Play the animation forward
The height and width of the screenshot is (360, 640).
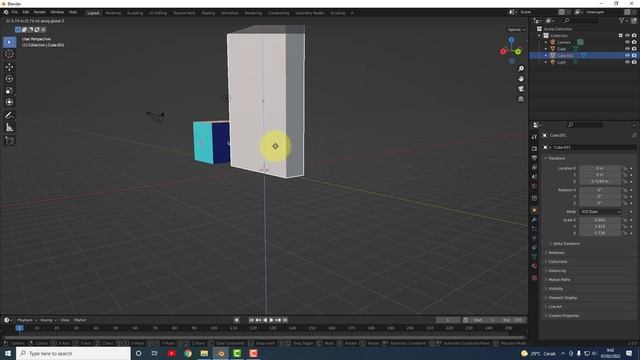click(271, 320)
